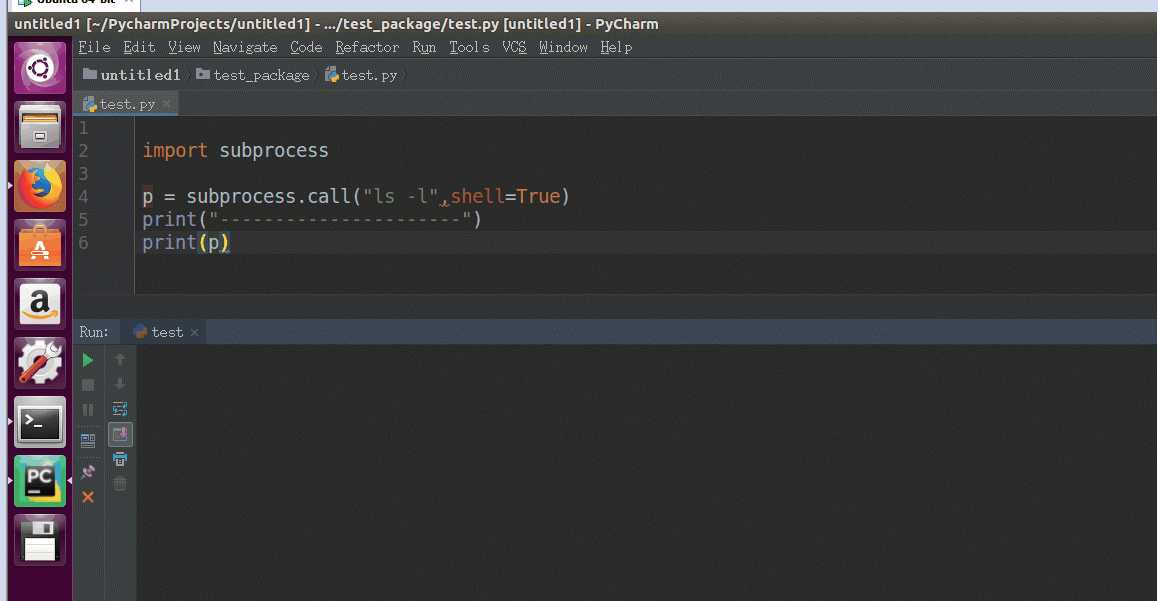This screenshot has height=601, width=1158.
Task: Open the Edit menu
Action: (139, 47)
